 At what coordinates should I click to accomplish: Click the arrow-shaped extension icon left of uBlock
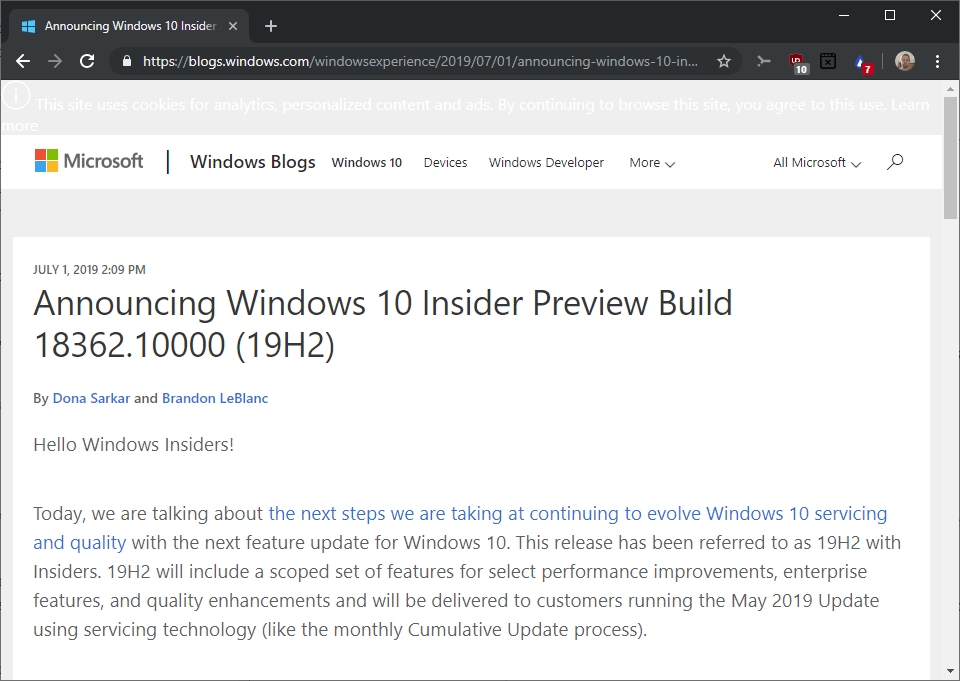pos(763,61)
